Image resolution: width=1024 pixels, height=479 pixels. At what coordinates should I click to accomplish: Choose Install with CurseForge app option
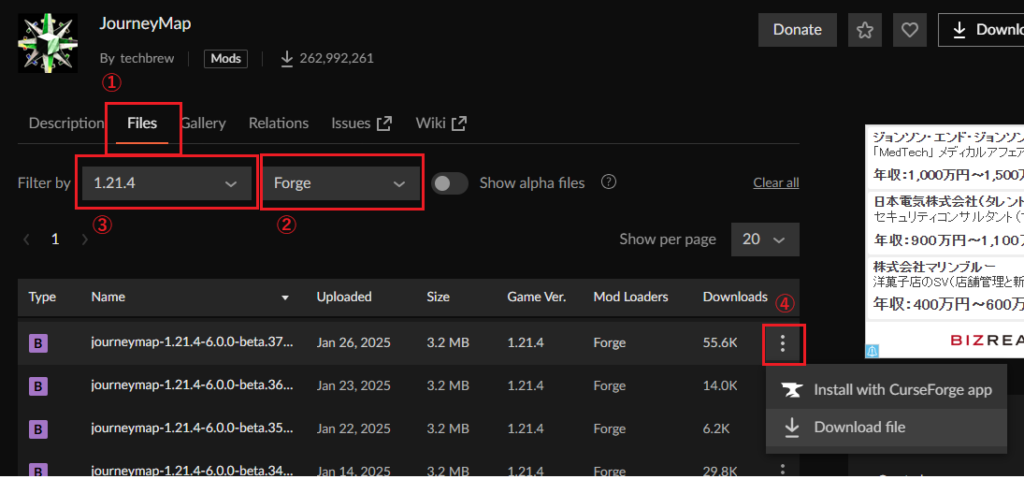click(902, 390)
